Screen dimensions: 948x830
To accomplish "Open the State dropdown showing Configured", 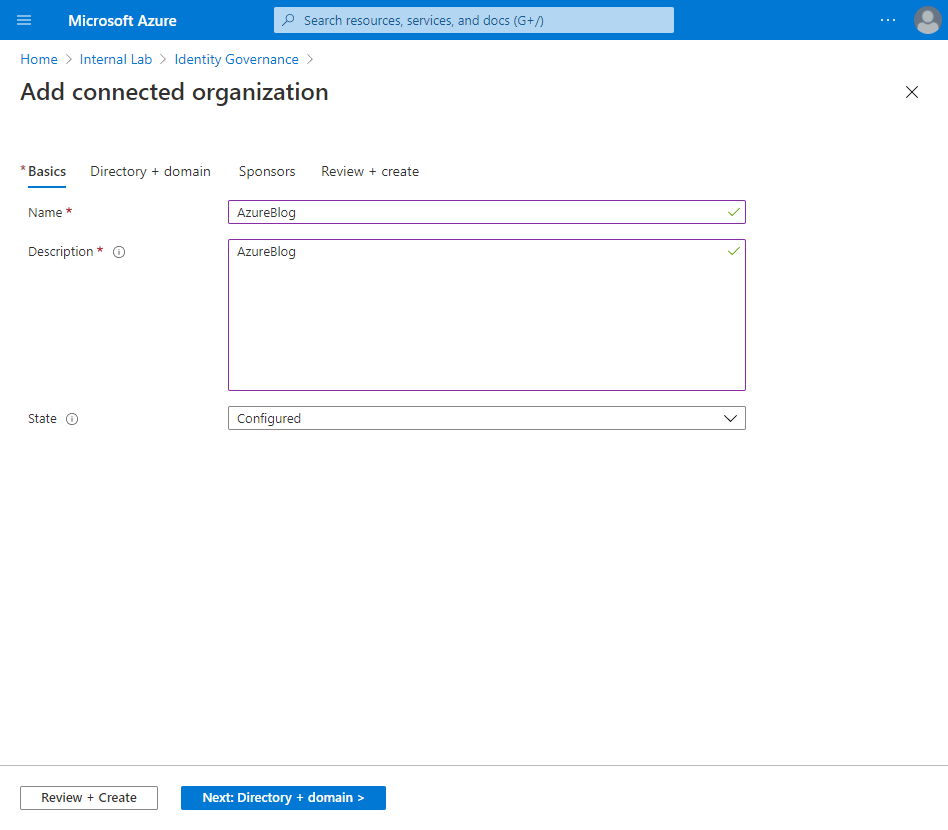I will click(486, 418).
